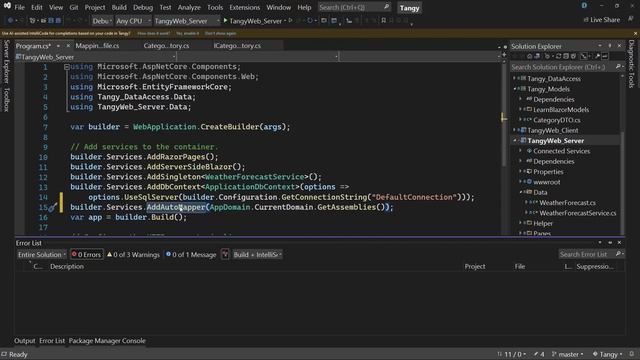This screenshot has height=360, width=640.
Task: Toggle the 0 of 1 Message filter
Action: click(191, 255)
